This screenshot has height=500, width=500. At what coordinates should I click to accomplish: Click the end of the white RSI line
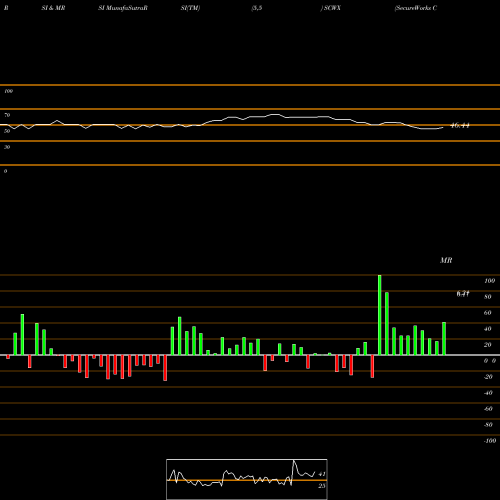[443, 127]
